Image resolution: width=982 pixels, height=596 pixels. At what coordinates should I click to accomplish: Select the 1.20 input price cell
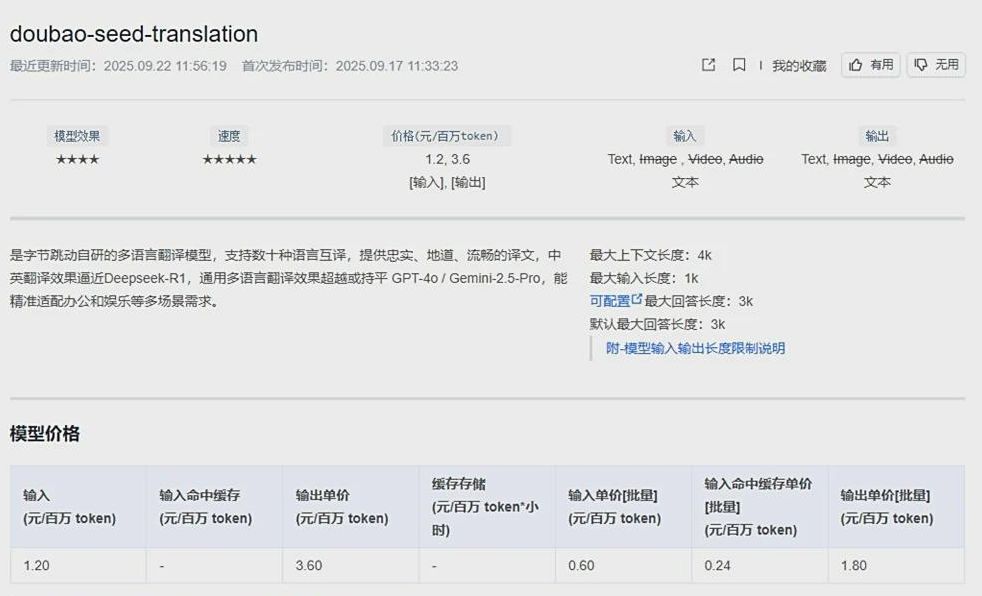35,565
